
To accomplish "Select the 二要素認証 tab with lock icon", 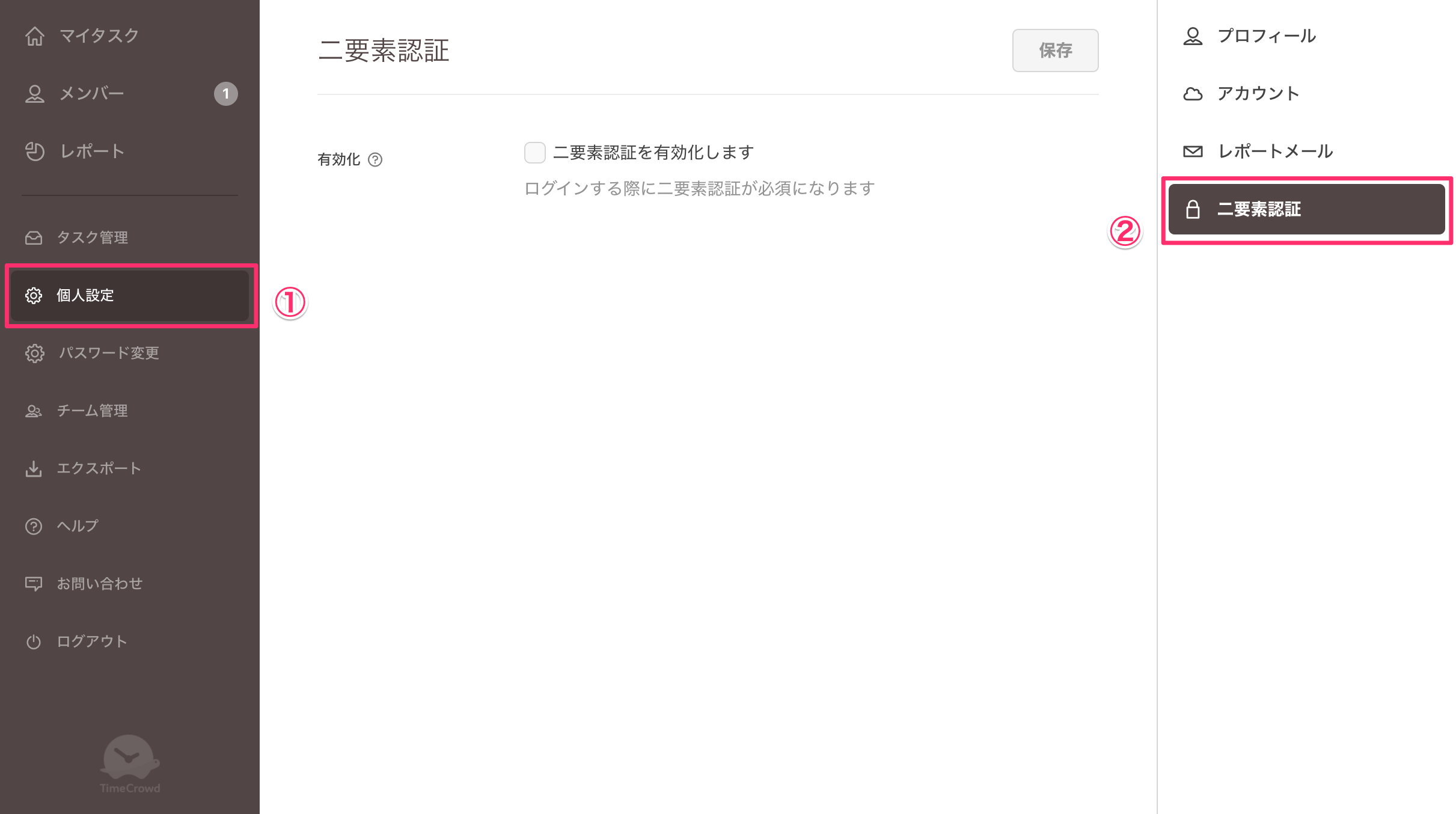I will coord(1307,209).
